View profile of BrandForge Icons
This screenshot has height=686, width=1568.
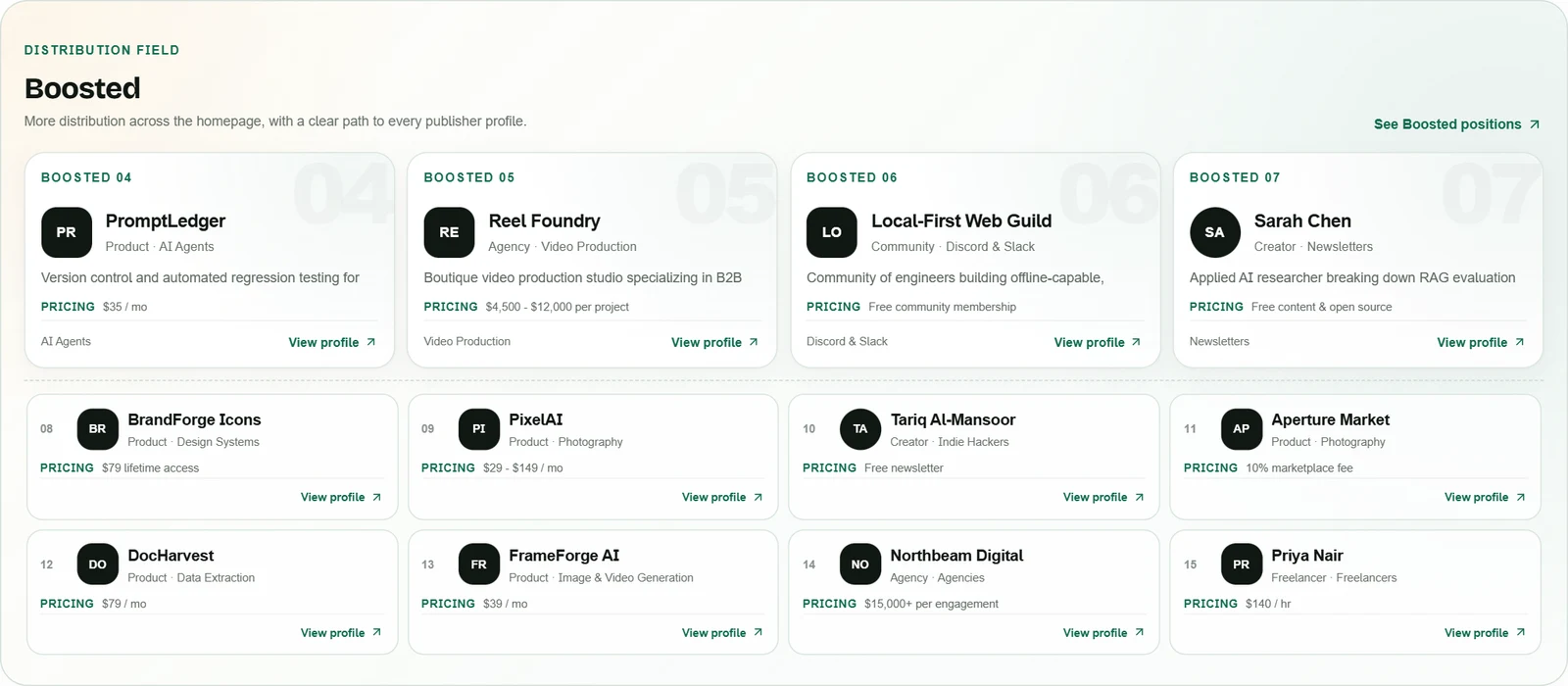click(341, 497)
